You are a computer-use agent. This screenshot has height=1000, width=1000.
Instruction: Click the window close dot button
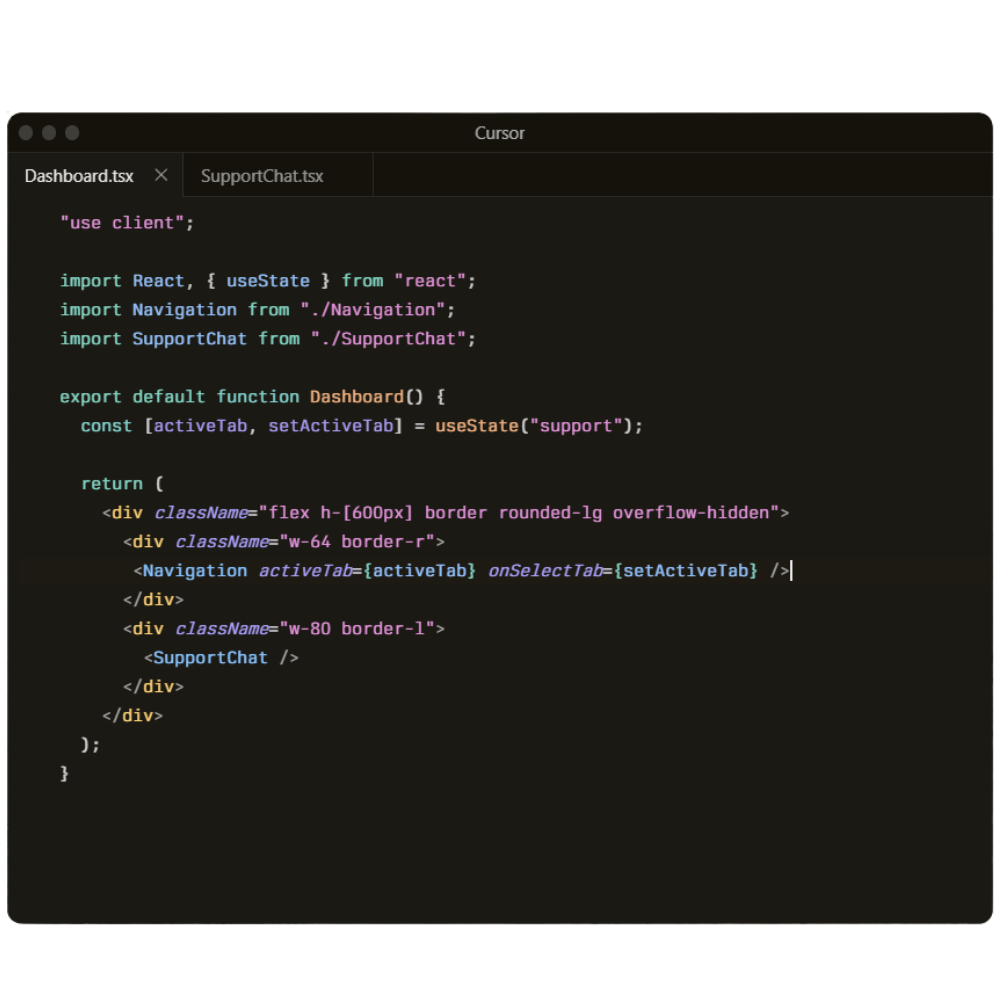click(26, 133)
